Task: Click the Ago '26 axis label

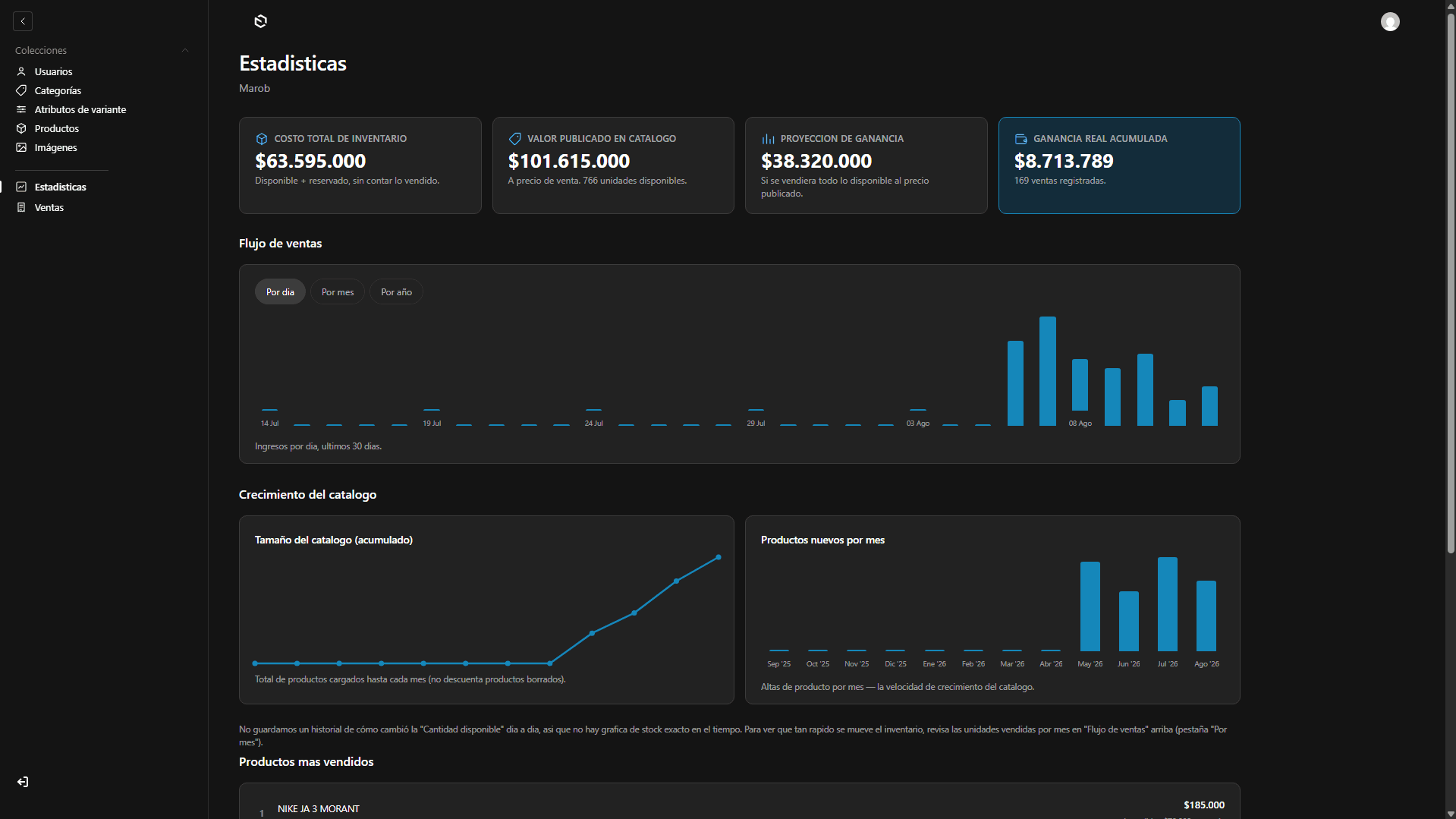Action: click(1206, 664)
